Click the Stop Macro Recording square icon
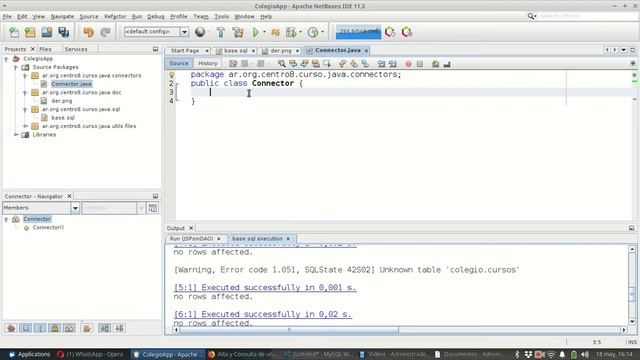640x360 pixels. pos(420,64)
